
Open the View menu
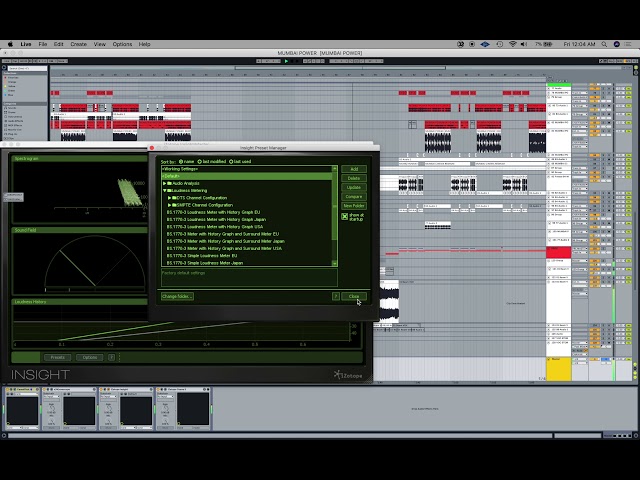click(100, 44)
